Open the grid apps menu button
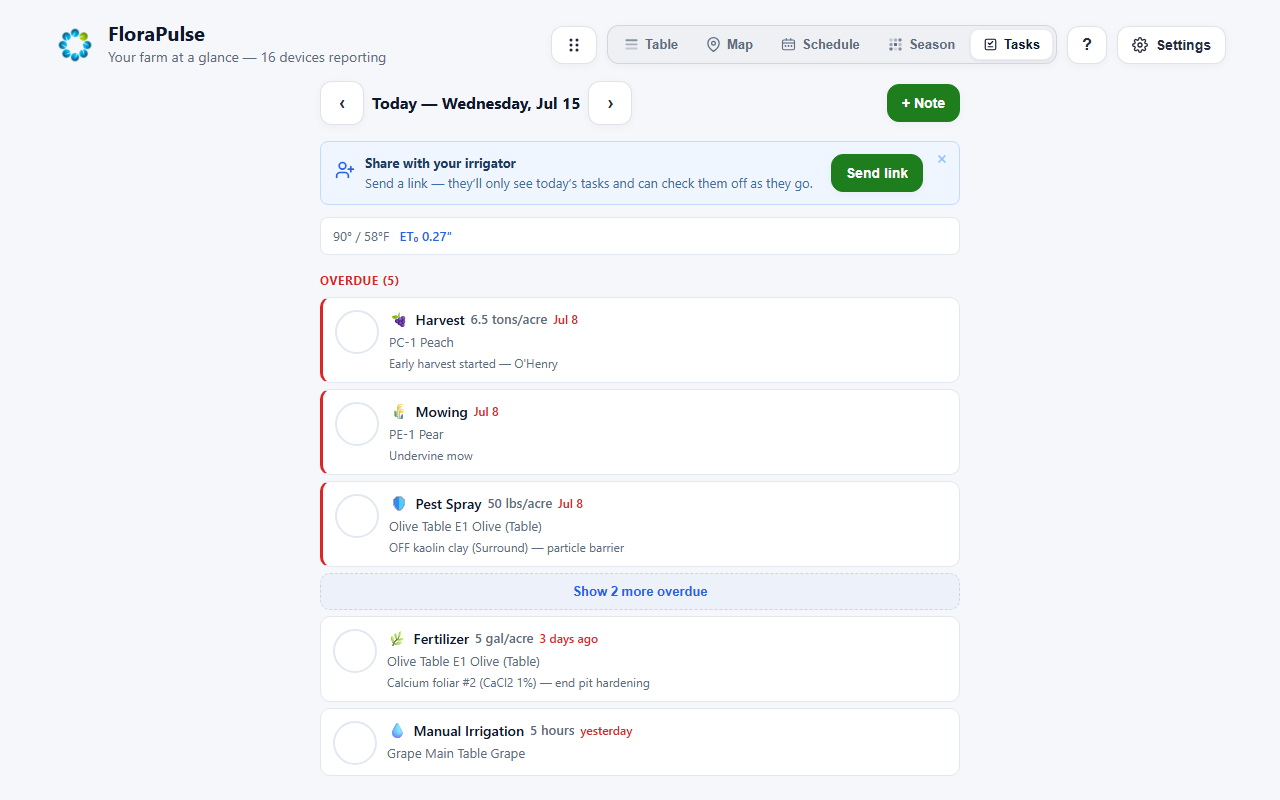Image resolution: width=1280 pixels, height=800 pixels. 574,45
